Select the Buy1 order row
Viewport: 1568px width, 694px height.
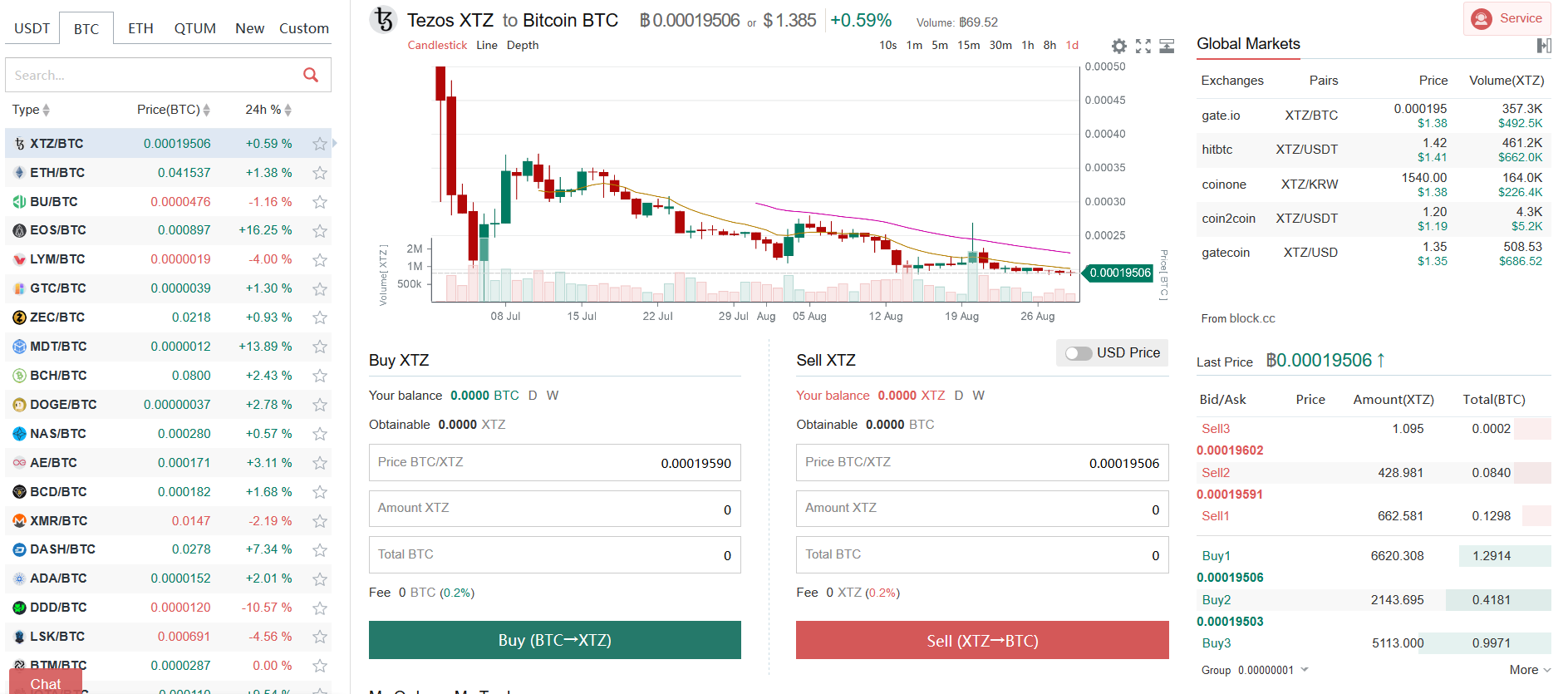(1374, 556)
